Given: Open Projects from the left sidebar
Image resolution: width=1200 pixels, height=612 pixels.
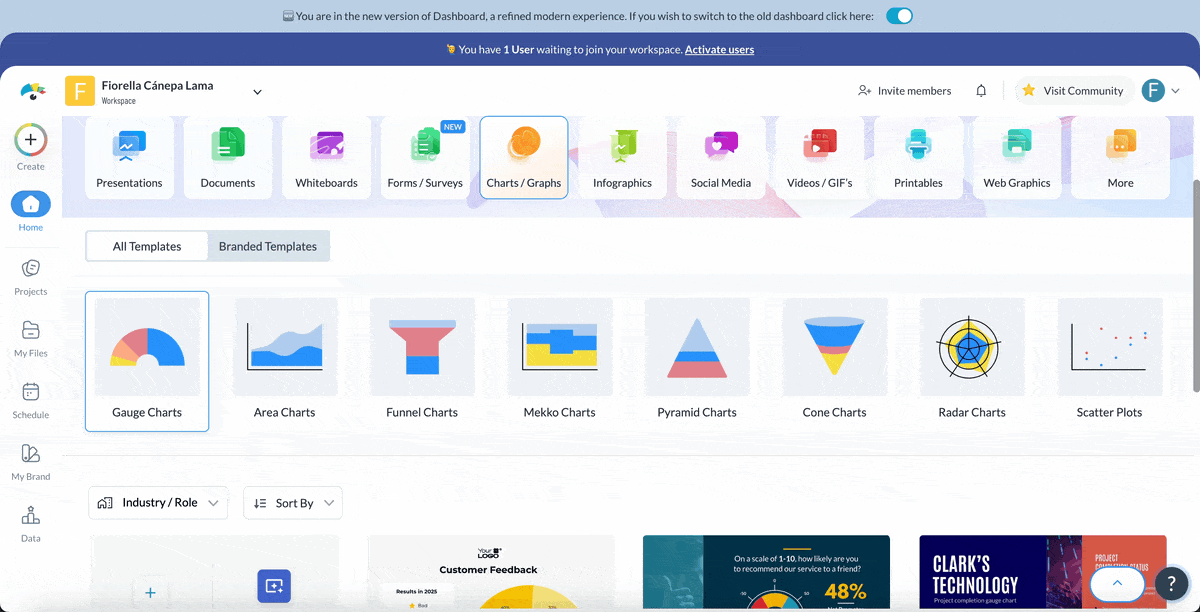Looking at the screenshot, I should pyautogui.click(x=30, y=270).
